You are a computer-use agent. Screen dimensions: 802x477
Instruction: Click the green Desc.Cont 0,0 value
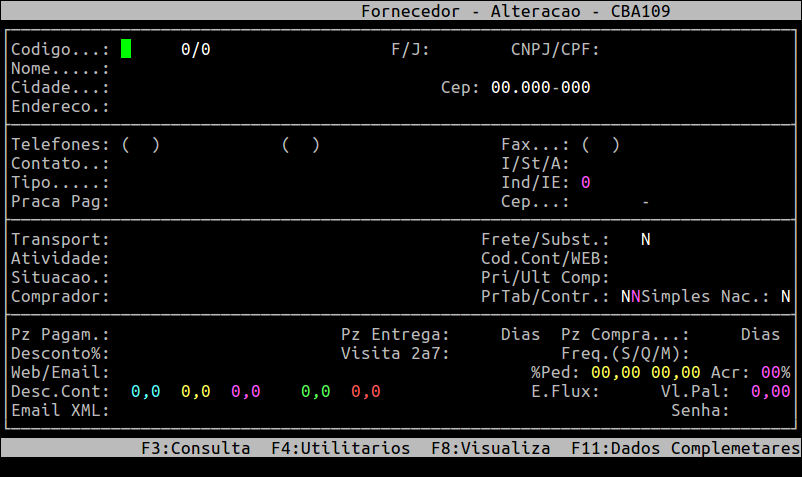point(315,392)
